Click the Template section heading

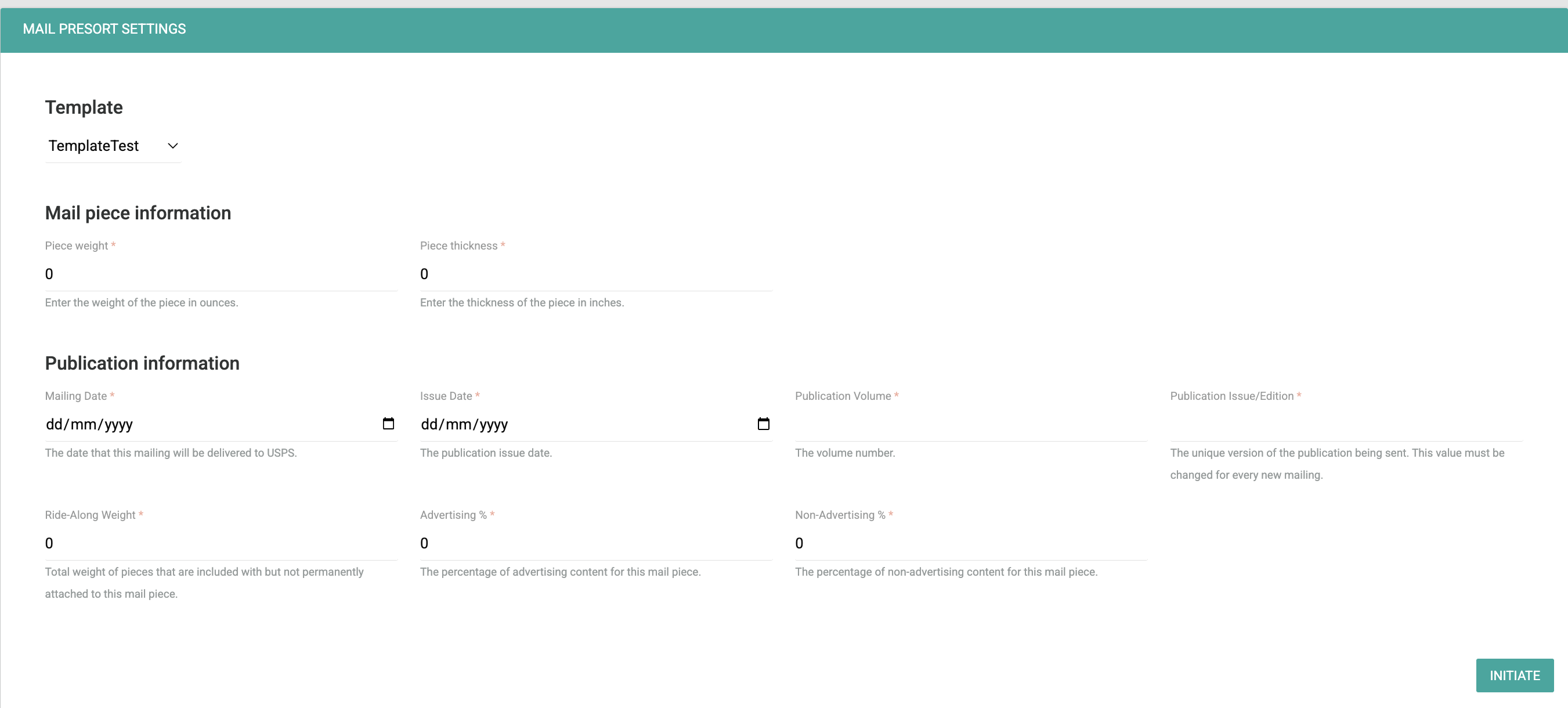(x=84, y=107)
